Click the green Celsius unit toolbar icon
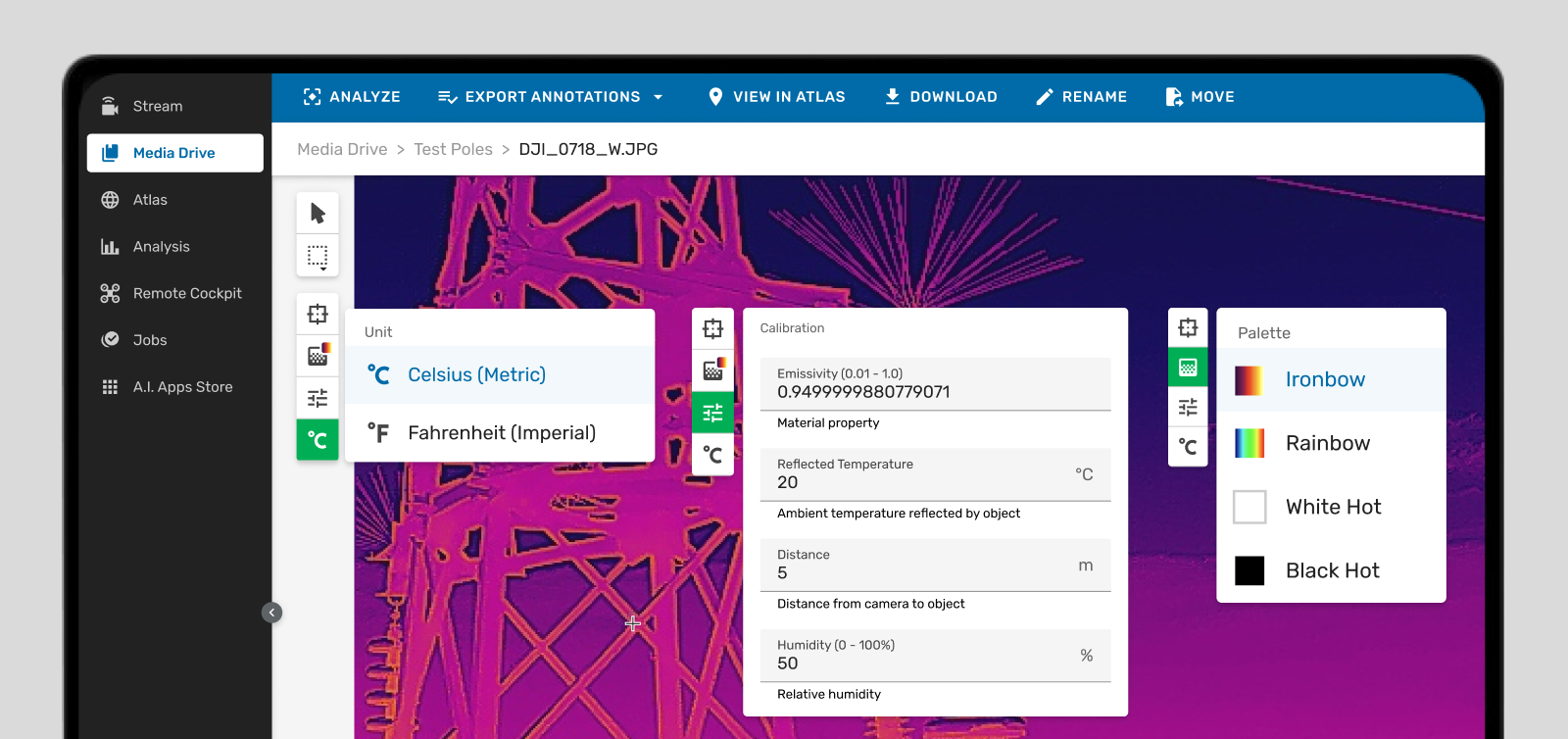Image resolution: width=1568 pixels, height=739 pixels. (x=318, y=440)
